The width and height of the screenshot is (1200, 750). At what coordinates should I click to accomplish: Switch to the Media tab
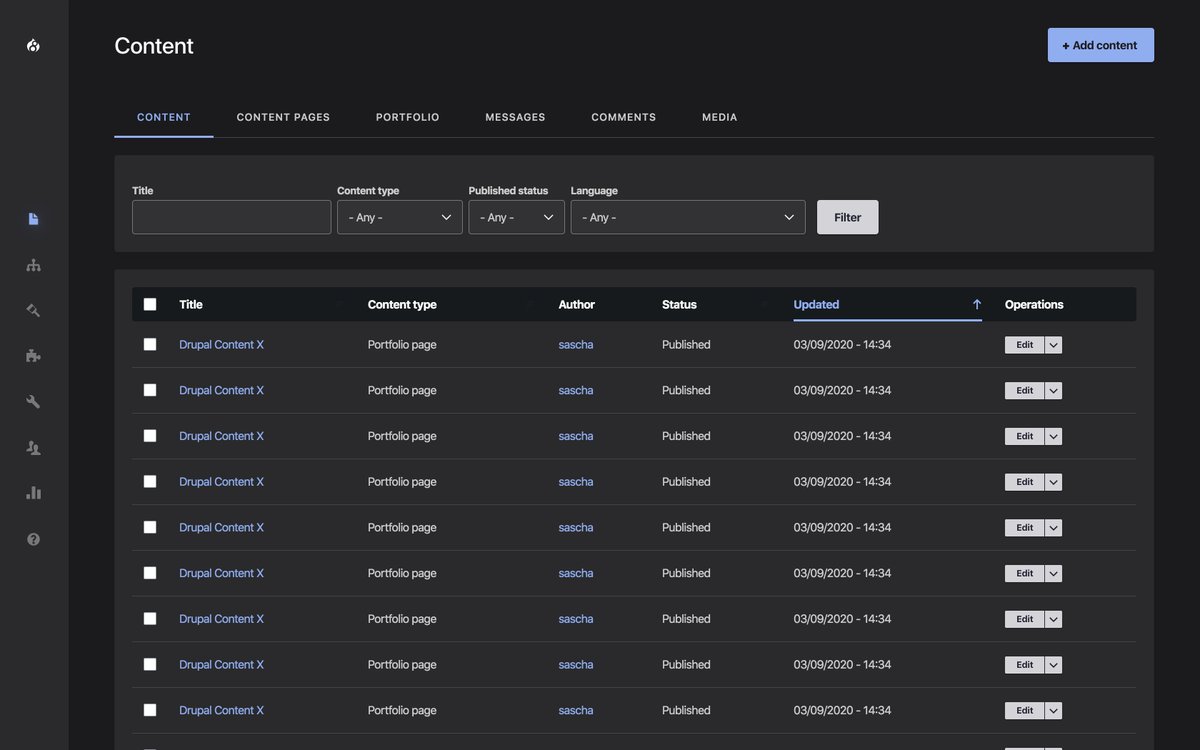tap(720, 117)
